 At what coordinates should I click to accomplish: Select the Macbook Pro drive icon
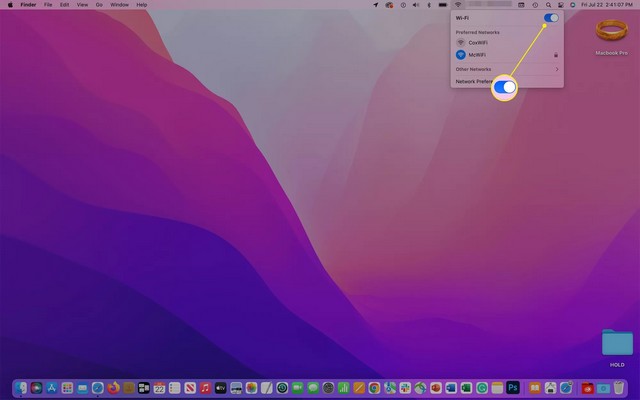(x=610, y=32)
